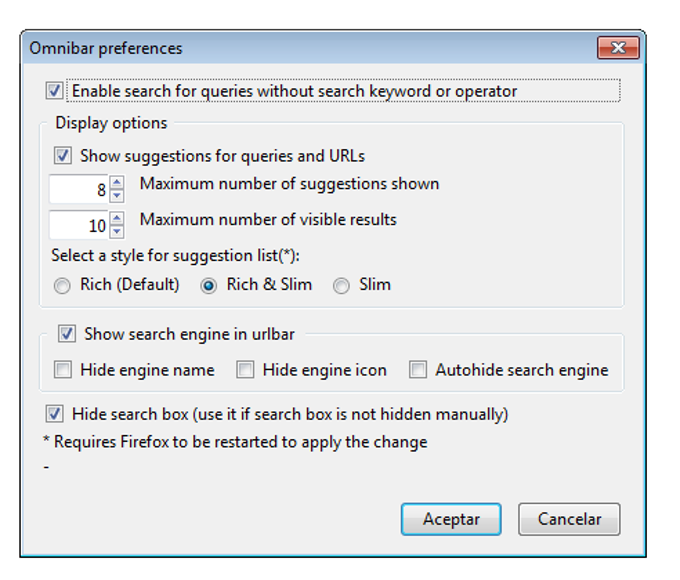Screen dimensions: 680x580
Task: Click the suggestions count input field
Action: [79, 189]
